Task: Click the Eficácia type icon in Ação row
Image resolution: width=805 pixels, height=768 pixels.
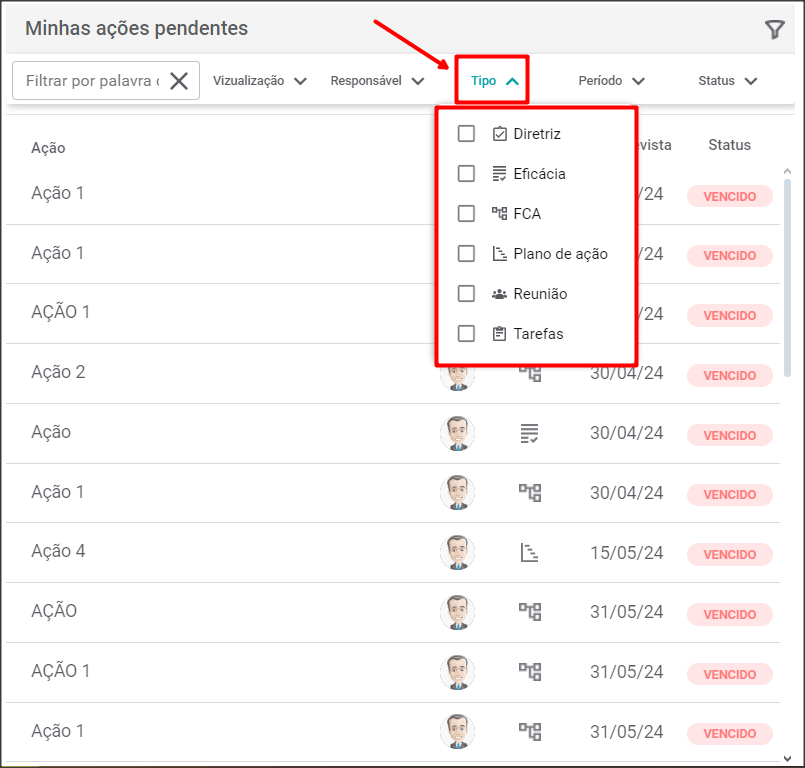Action: (x=529, y=433)
